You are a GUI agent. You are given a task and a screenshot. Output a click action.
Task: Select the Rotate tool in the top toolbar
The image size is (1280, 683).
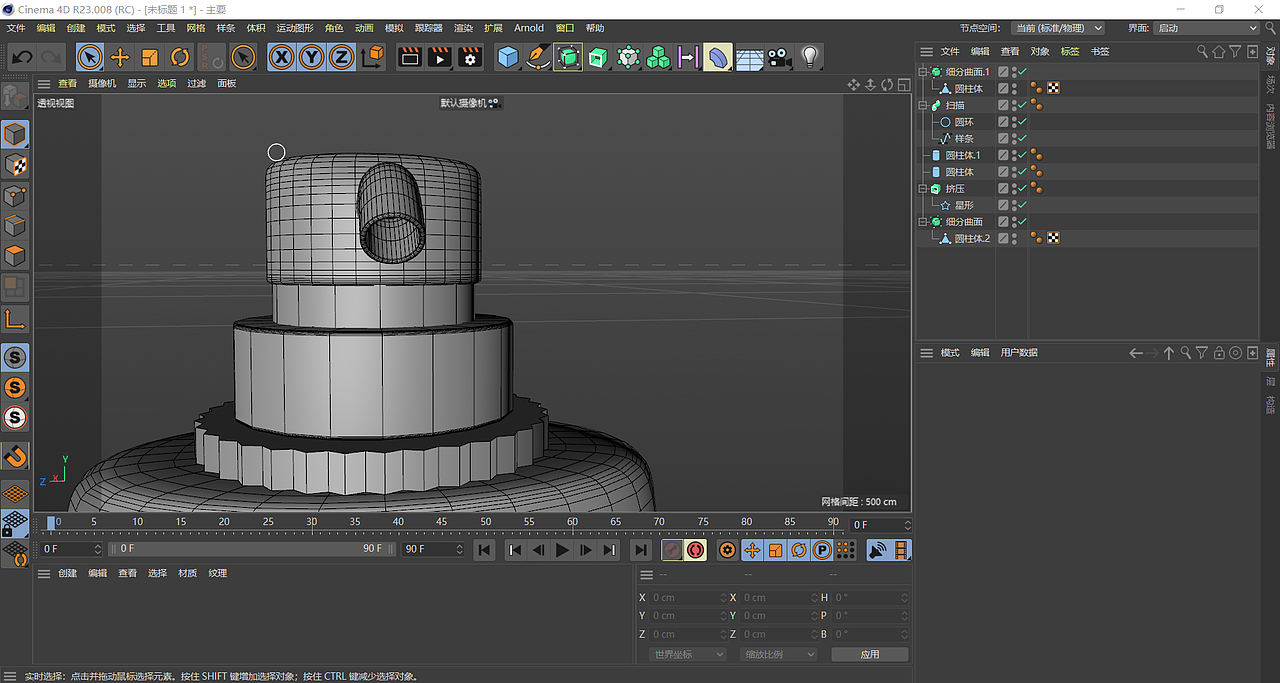point(180,57)
